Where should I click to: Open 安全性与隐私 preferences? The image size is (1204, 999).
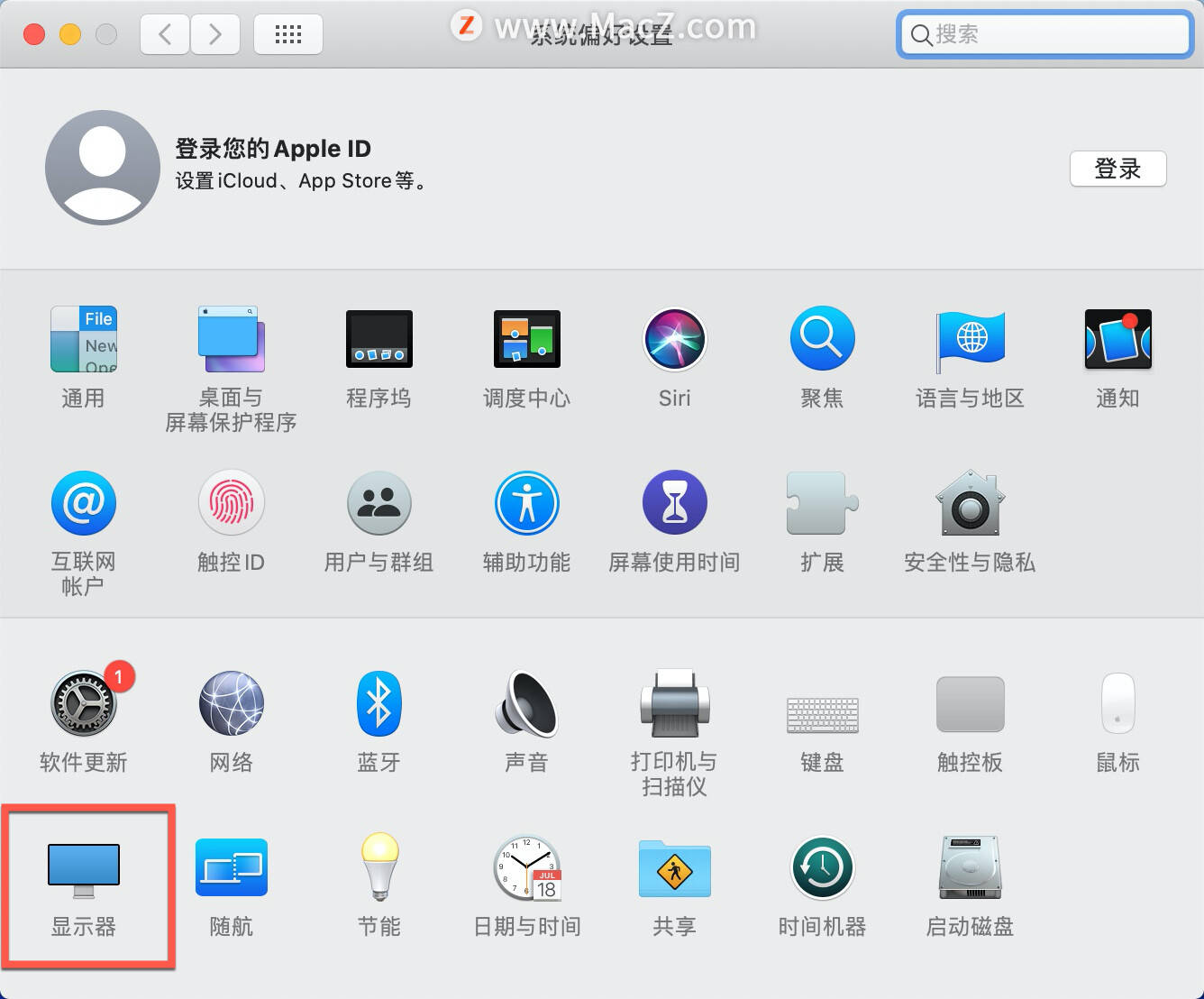click(970, 503)
